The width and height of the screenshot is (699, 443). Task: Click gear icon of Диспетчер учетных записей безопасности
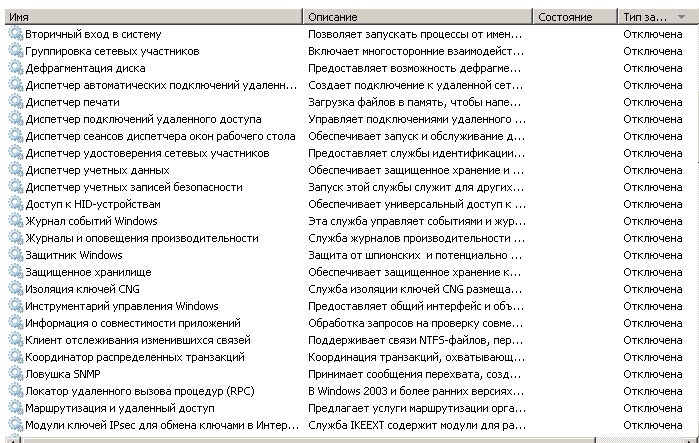[16, 187]
